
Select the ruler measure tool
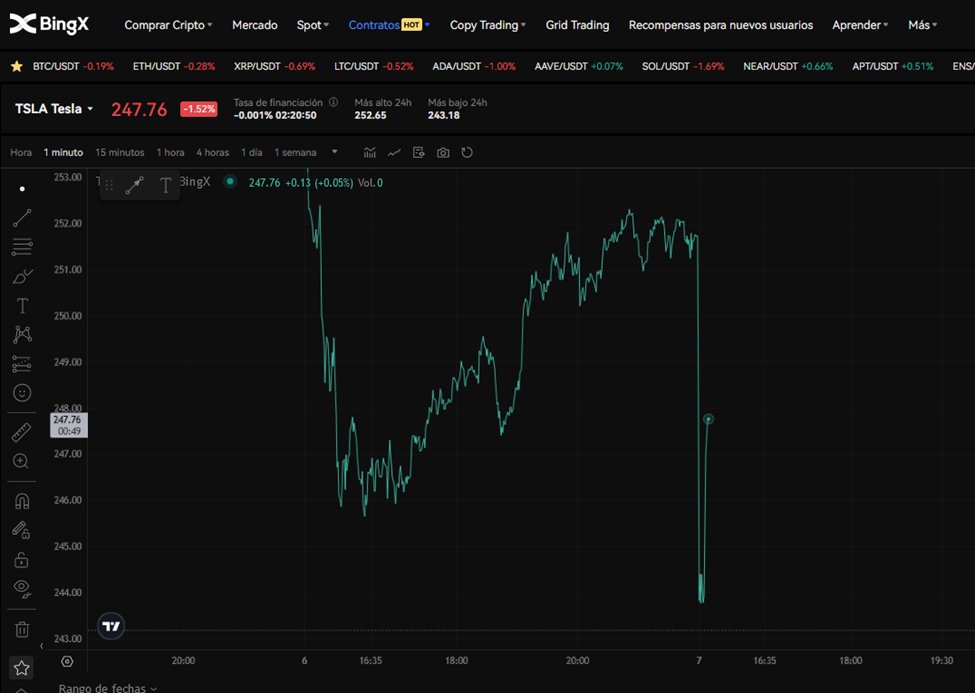(21, 432)
